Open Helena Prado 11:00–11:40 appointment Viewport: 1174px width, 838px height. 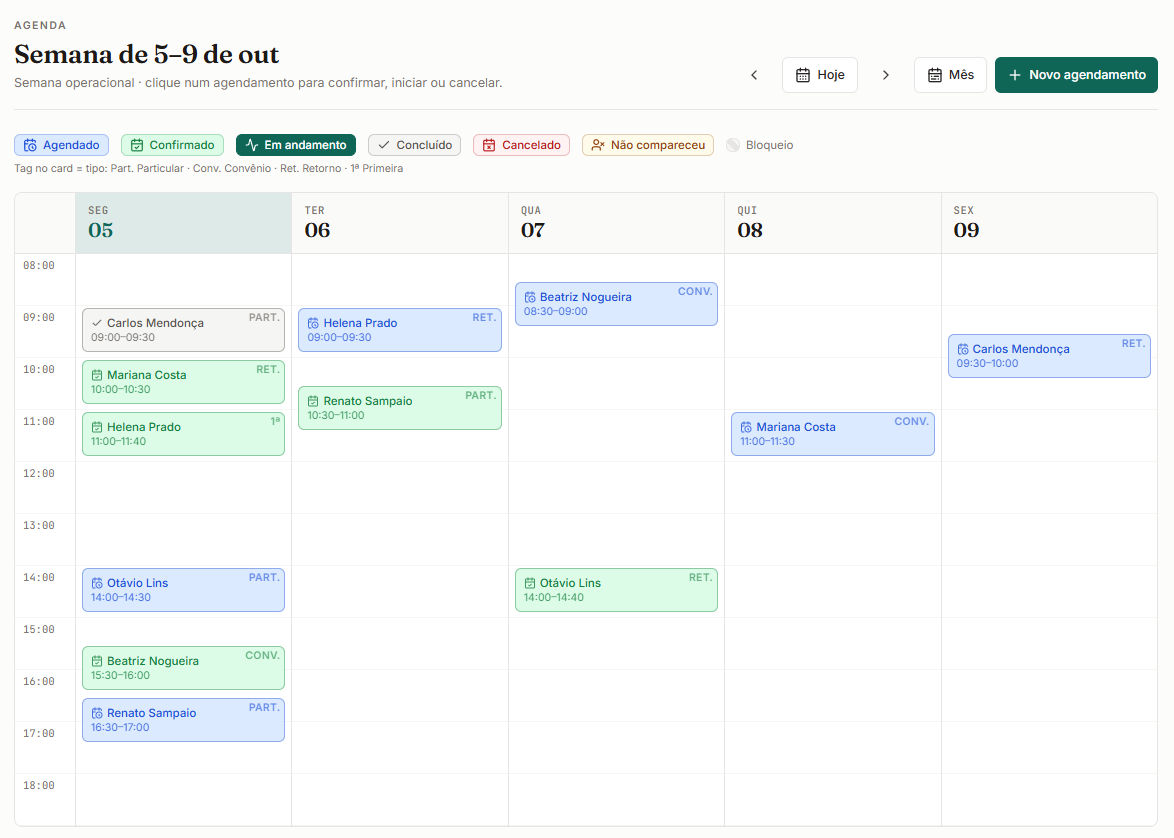(x=183, y=434)
